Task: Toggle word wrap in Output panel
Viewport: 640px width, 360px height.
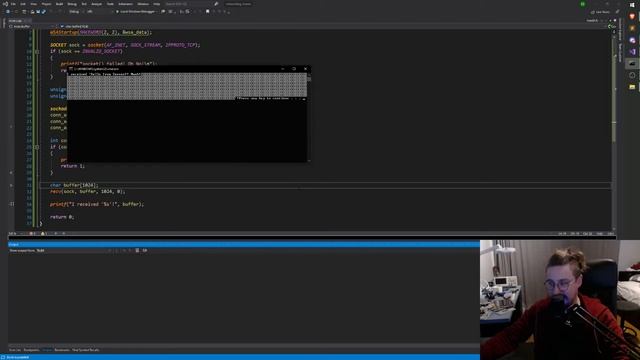Action: tap(145, 251)
